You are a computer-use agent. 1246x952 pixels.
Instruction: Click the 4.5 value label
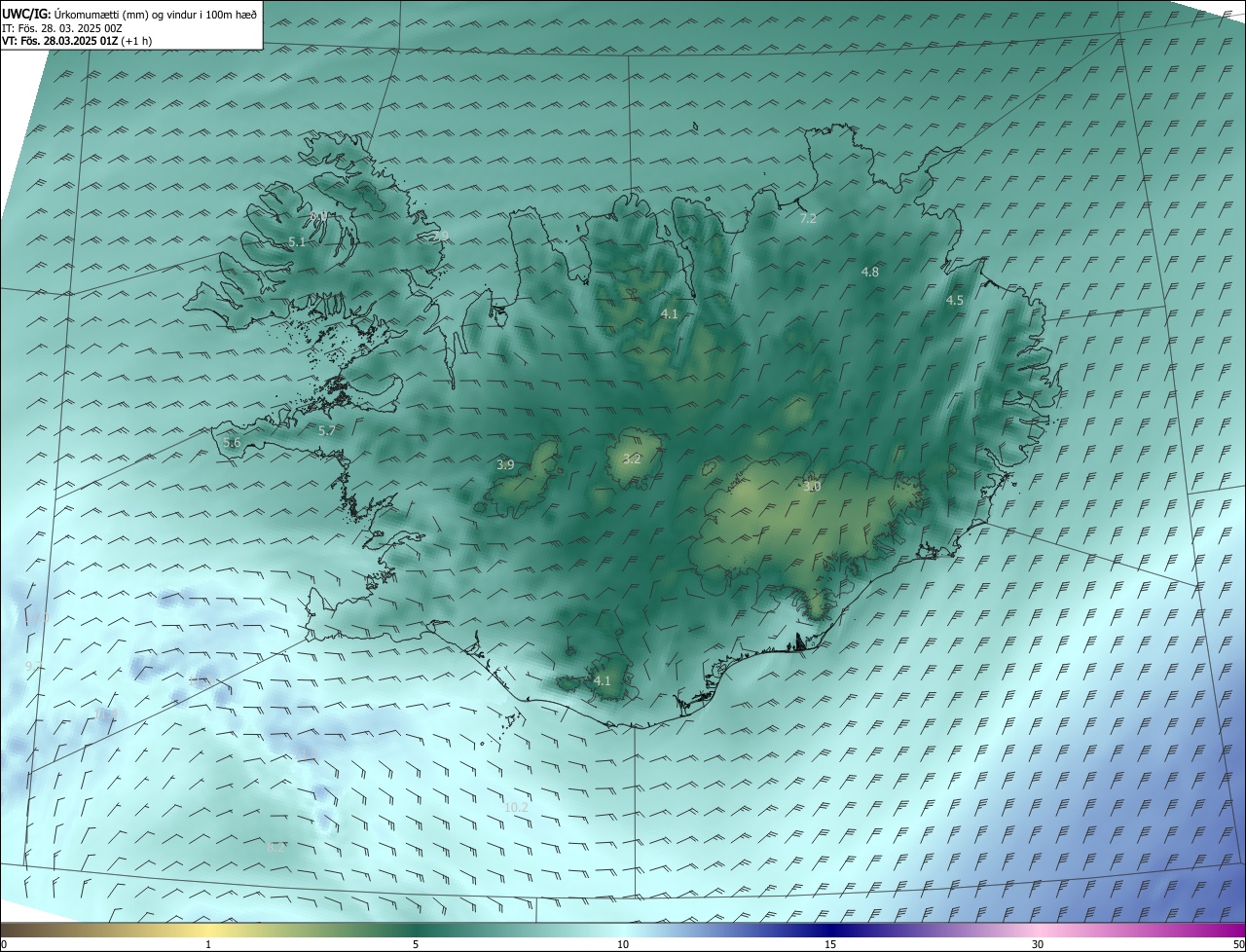click(x=955, y=301)
